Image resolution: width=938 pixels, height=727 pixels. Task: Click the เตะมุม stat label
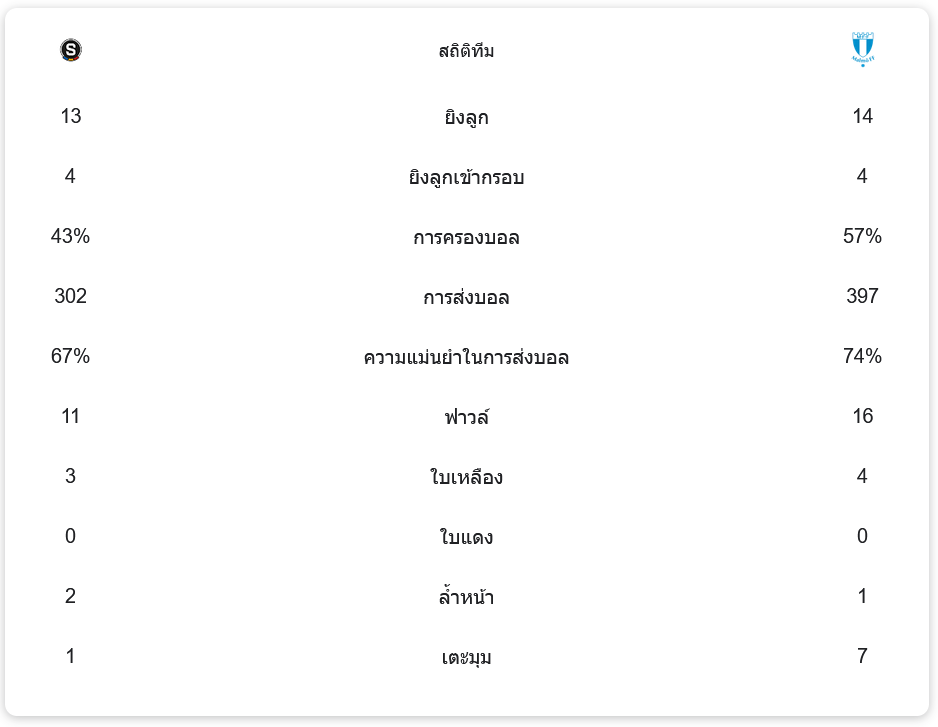(466, 658)
